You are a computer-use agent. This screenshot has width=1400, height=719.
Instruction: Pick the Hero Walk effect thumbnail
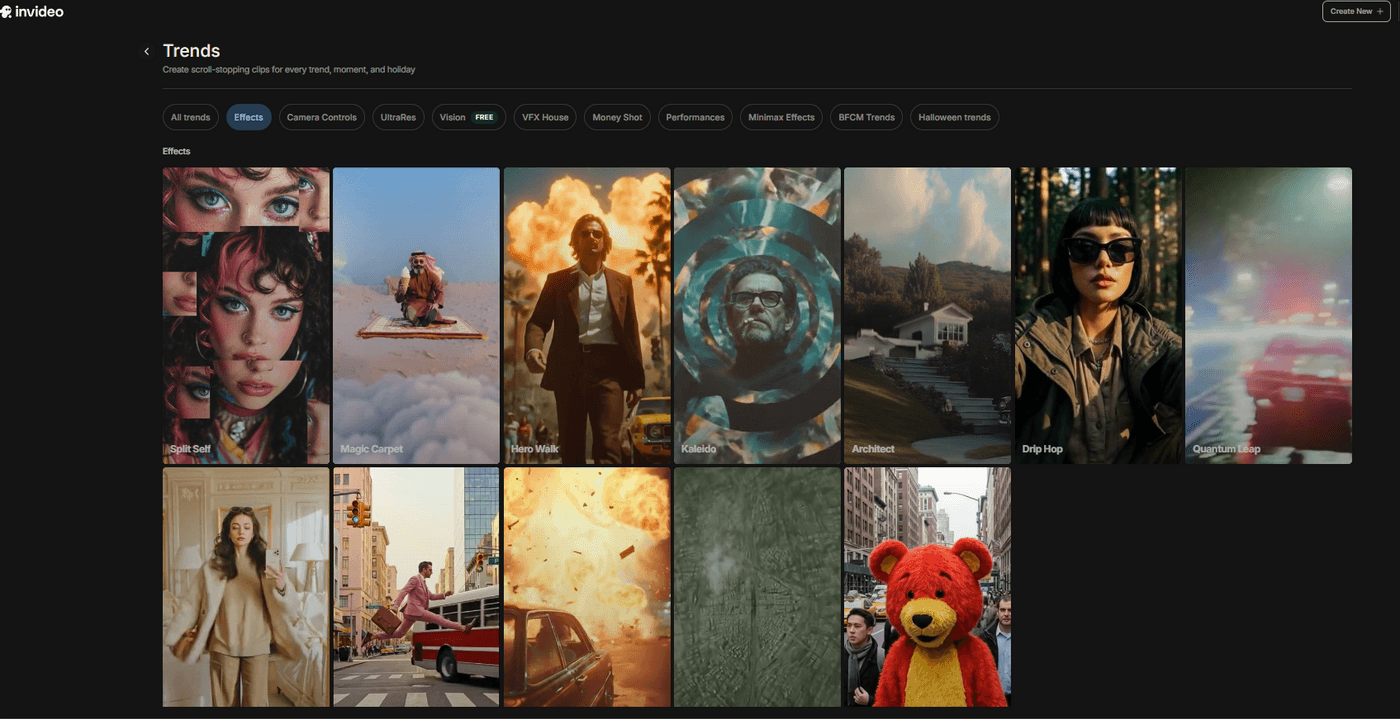587,315
